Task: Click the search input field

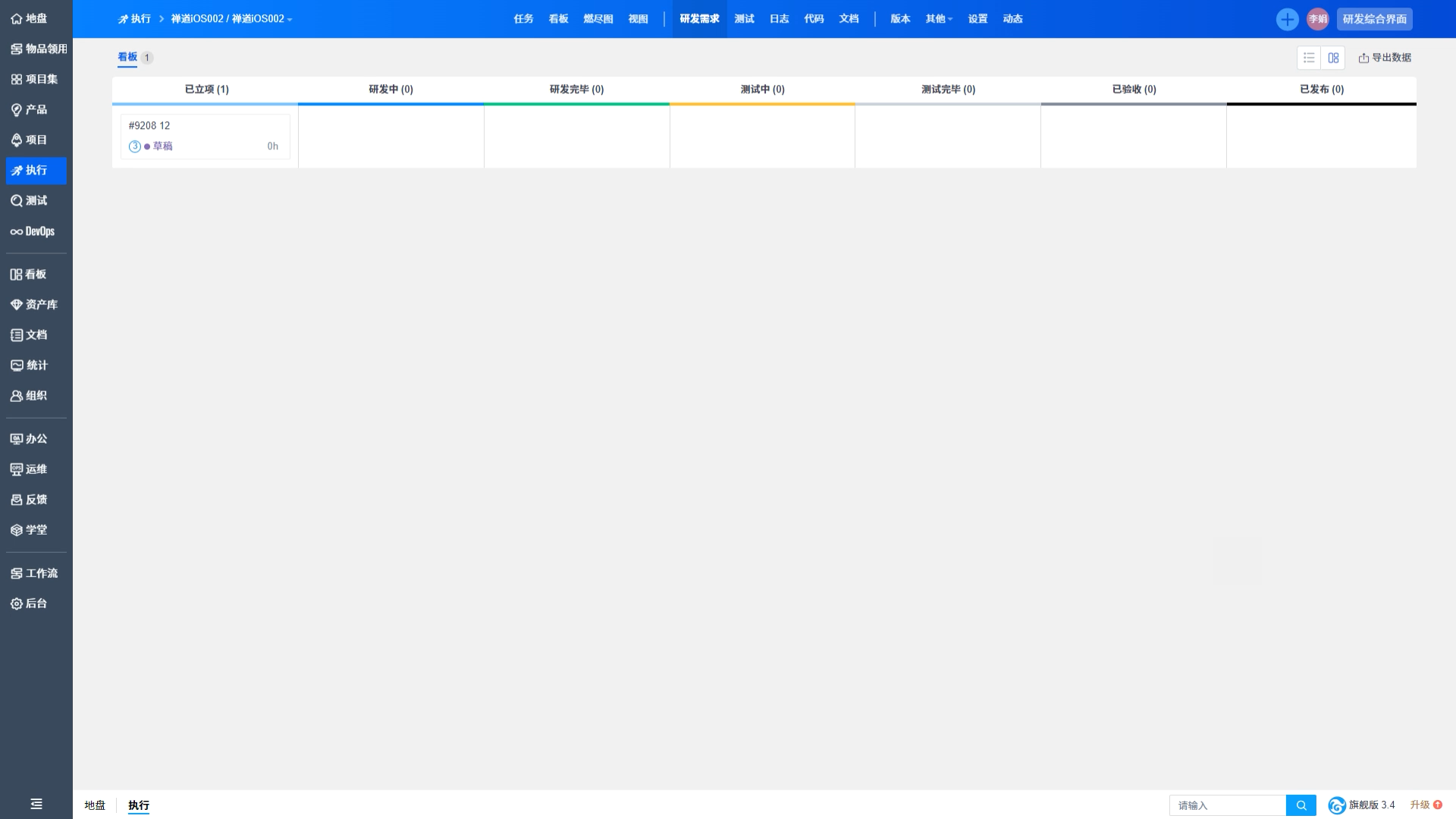Action: [1227, 805]
